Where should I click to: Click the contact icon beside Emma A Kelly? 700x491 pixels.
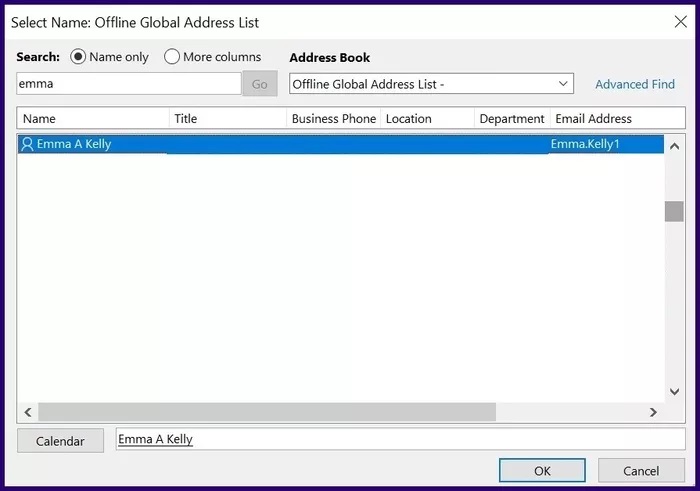tap(27, 144)
